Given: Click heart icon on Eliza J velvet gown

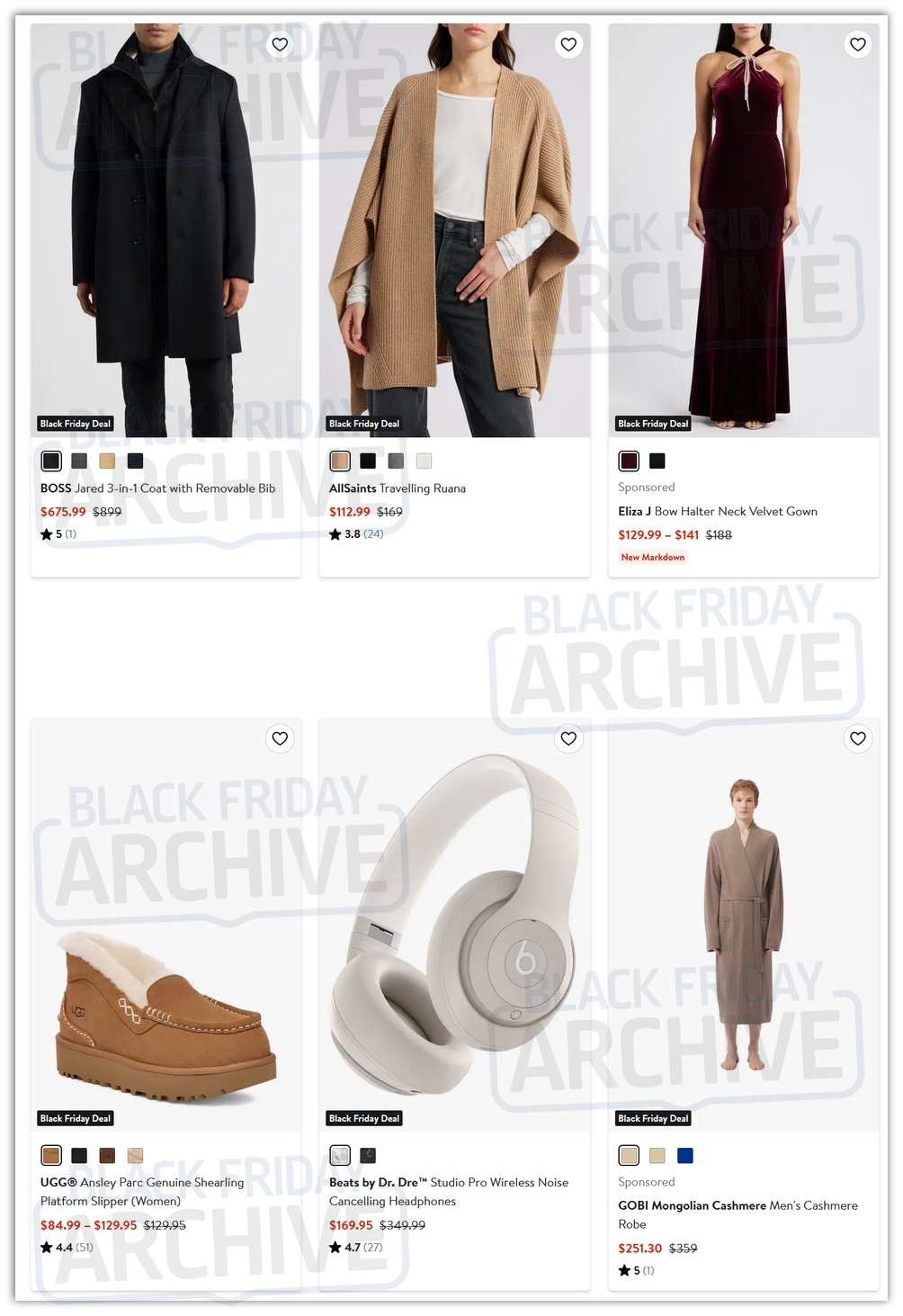Looking at the screenshot, I should coord(858,44).
